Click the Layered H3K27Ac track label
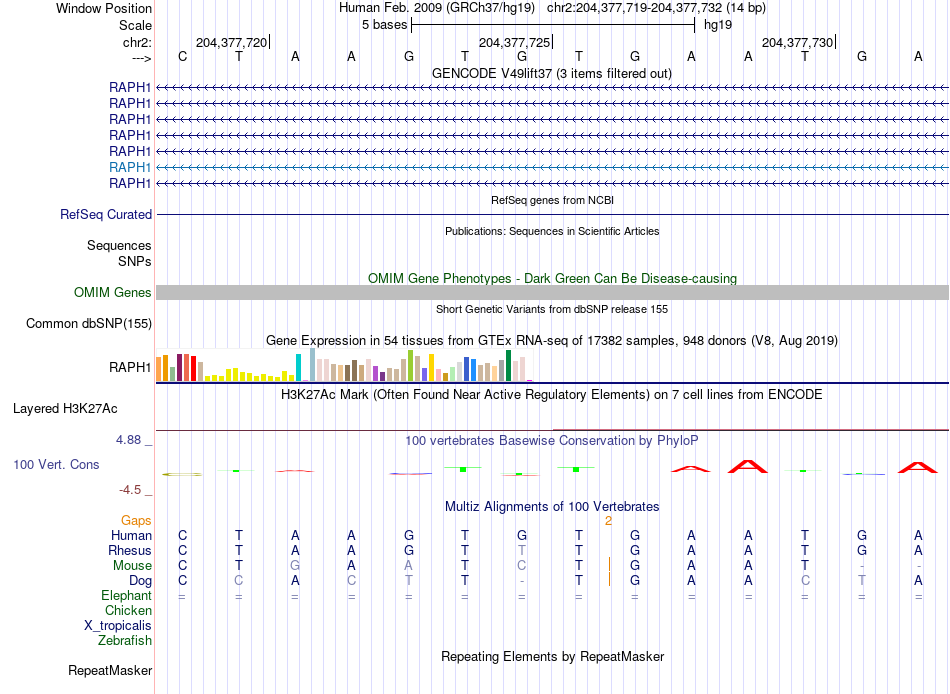 pos(65,409)
